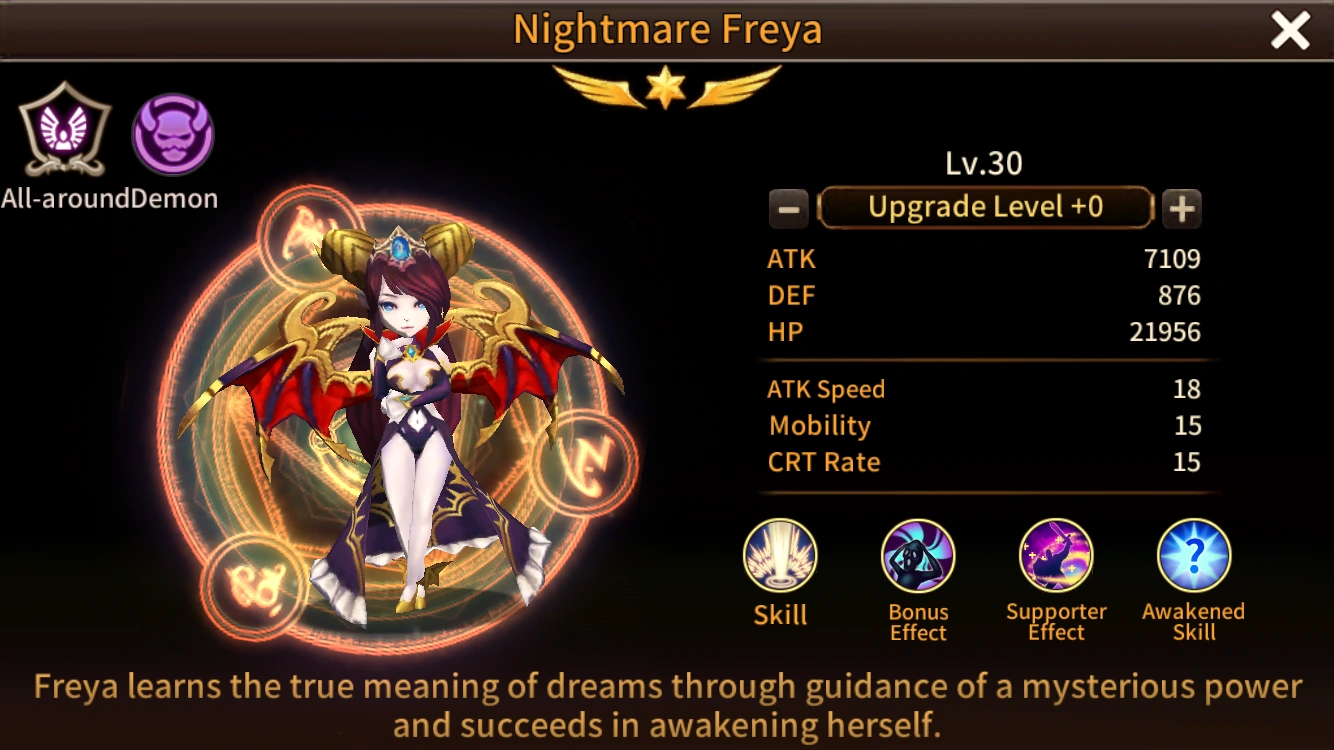The height and width of the screenshot is (750, 1334).
Task: Decrease upgrade level with minus button
Action: 789,209
